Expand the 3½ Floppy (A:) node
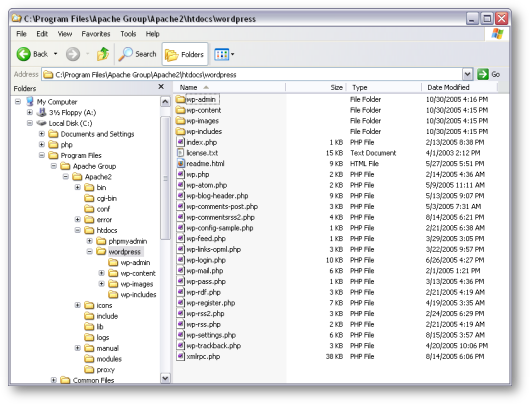The height and width of the screenshot is (404, 530). tap(30, 112)
